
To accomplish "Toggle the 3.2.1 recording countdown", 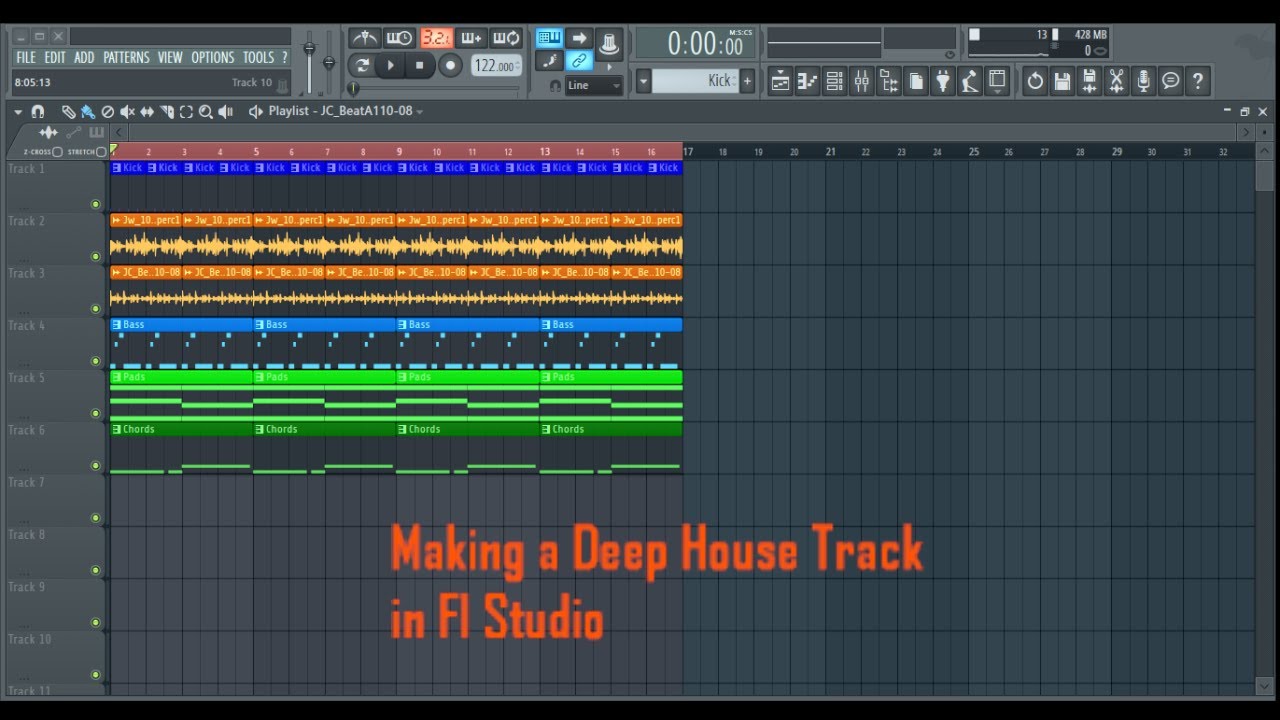I will (435, 38).
